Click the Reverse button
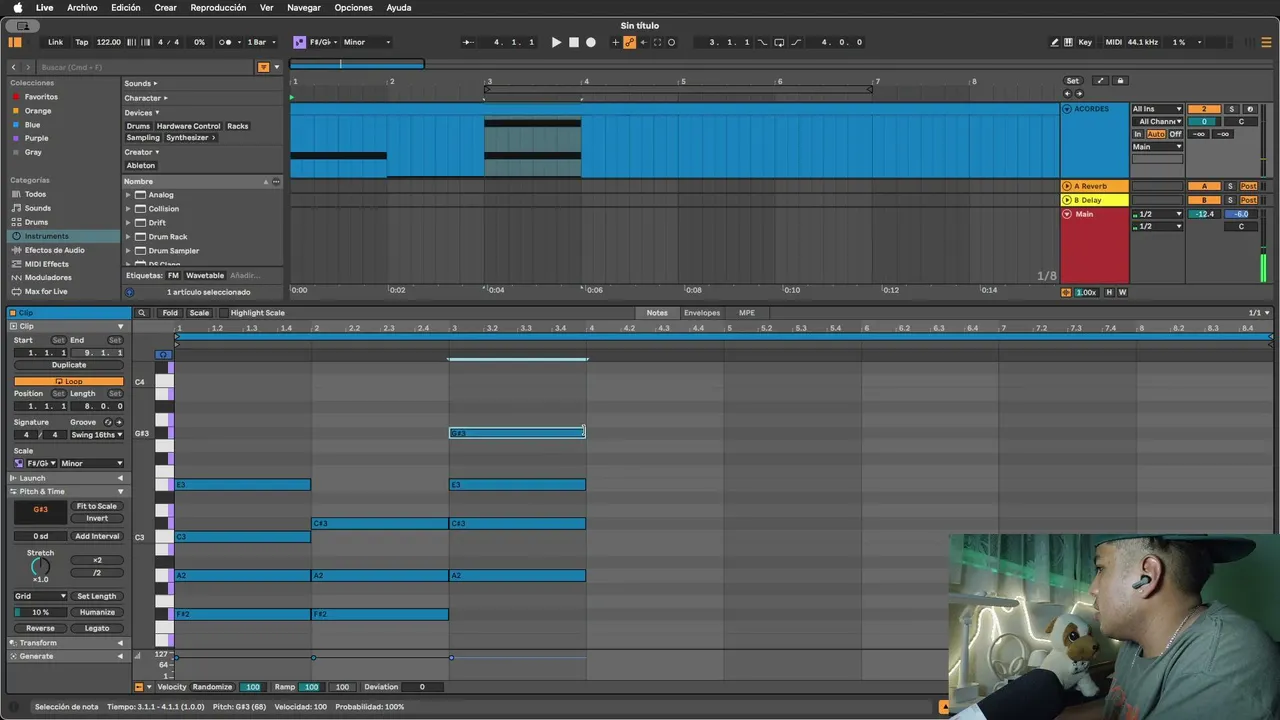 (x=40, y=628)
